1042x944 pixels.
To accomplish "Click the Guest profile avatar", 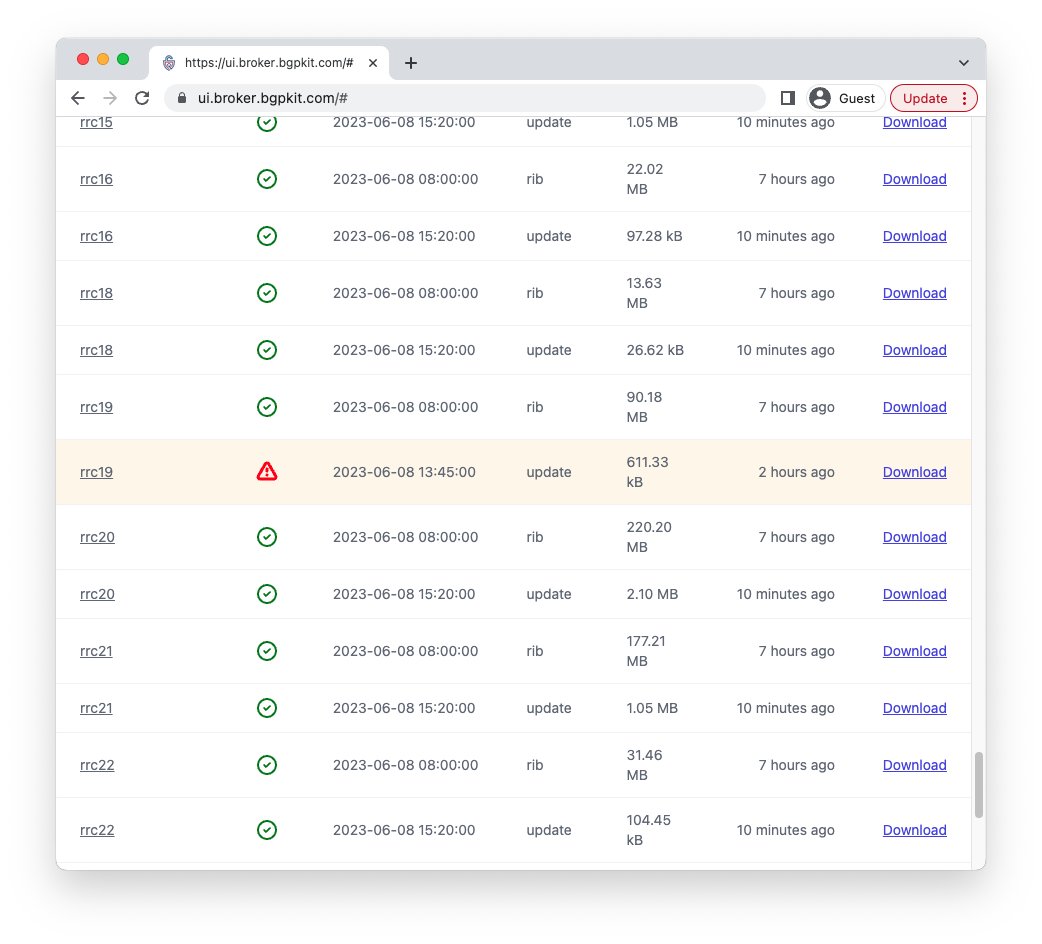I will point(820,98).
